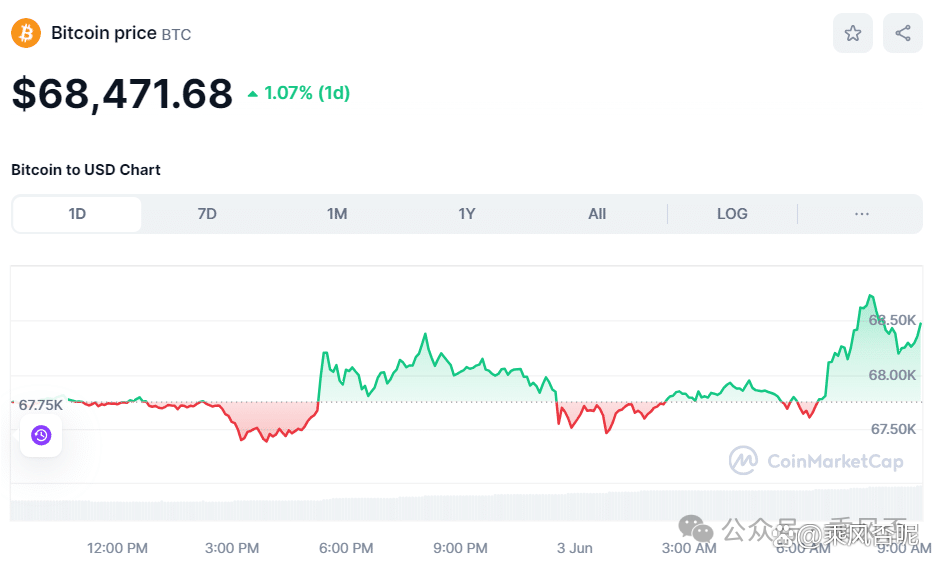The image size is (938, 568).
Task: Switch to the 1M chart range
Action: click(x=337, y=214)
